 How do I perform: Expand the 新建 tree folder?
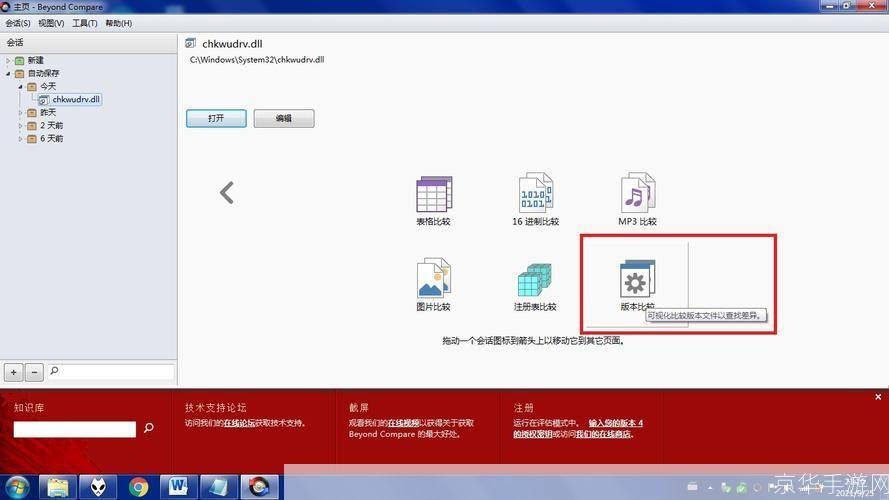9,60
